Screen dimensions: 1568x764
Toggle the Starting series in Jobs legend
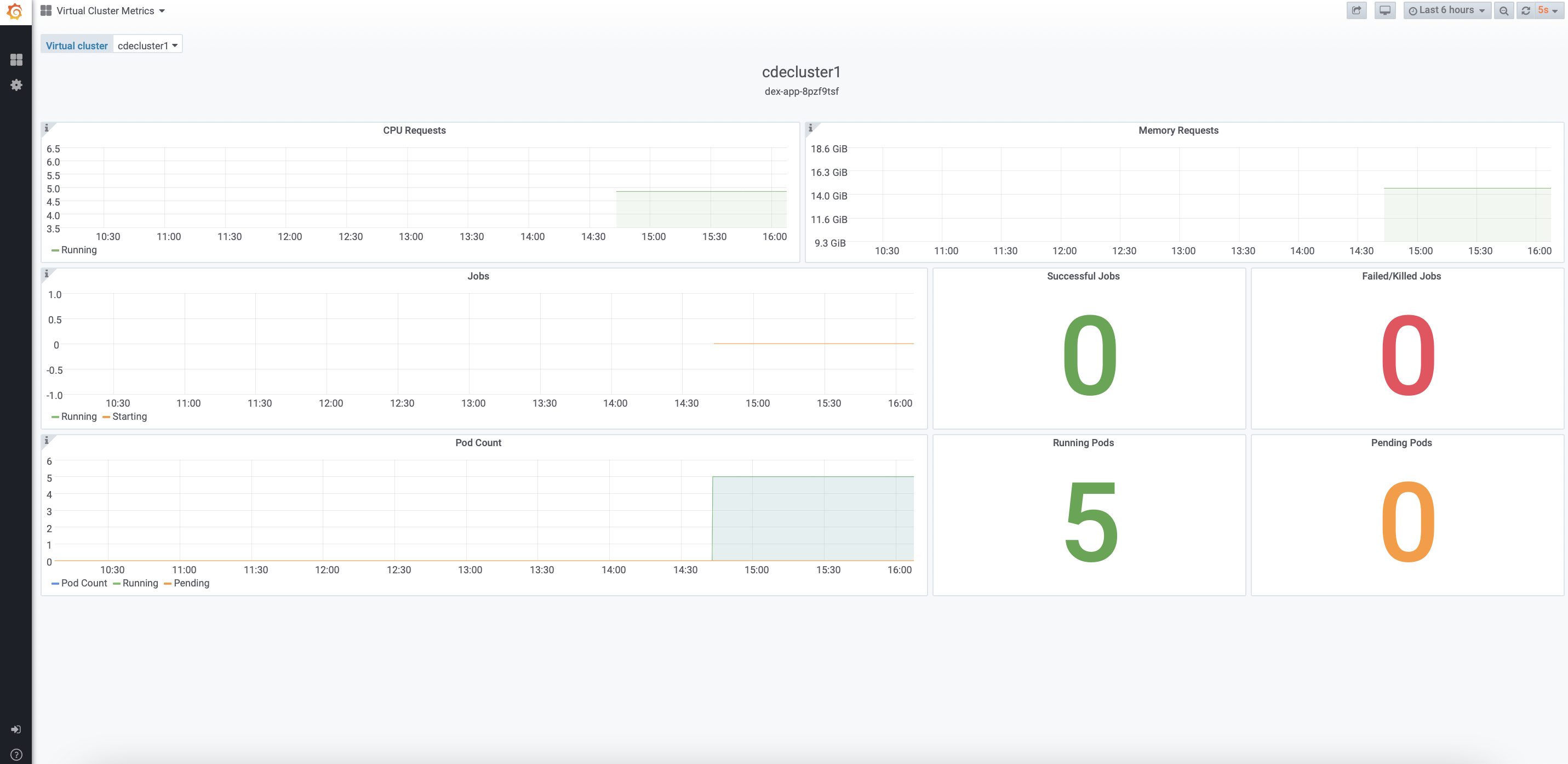(129, 417)
